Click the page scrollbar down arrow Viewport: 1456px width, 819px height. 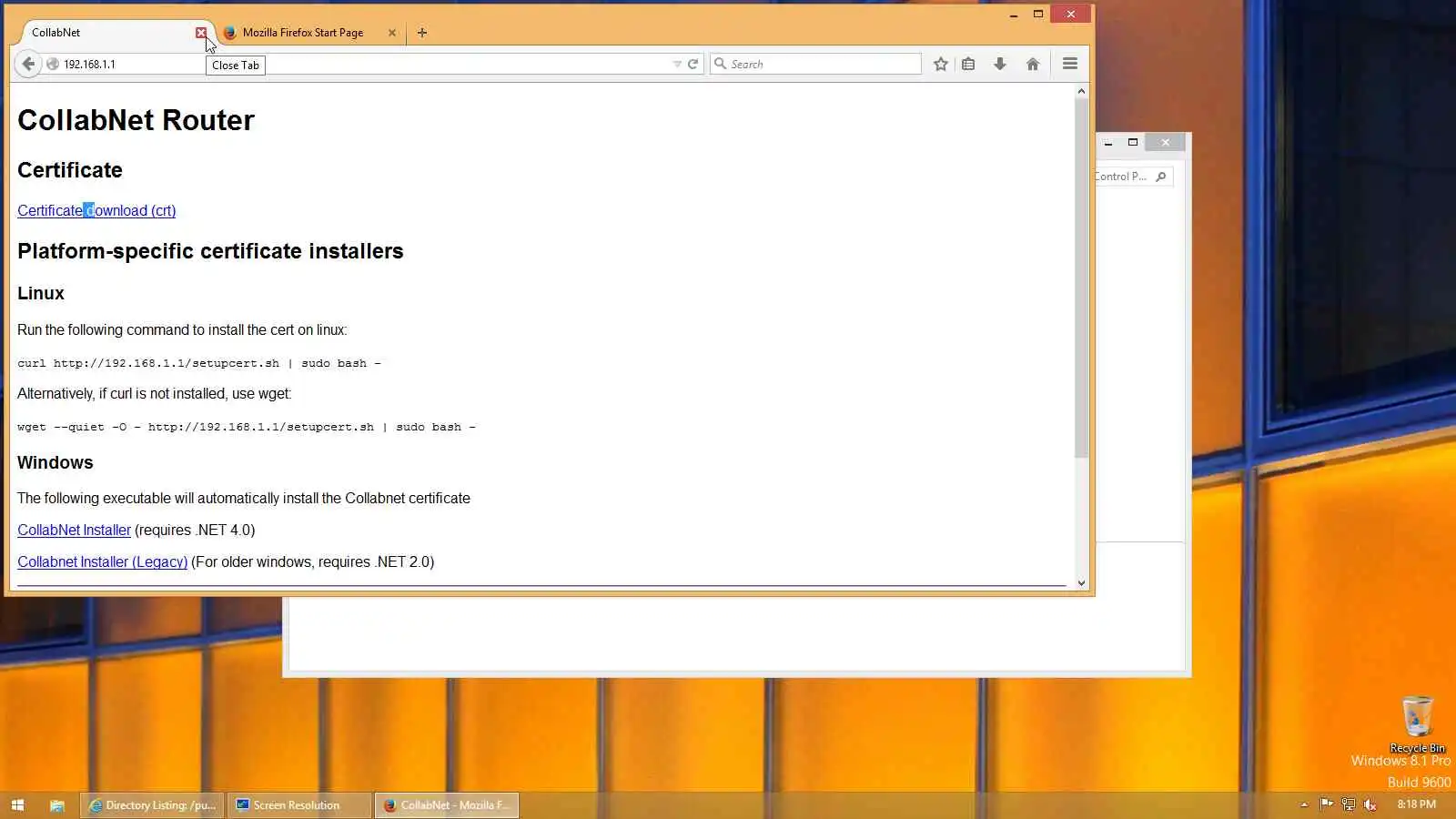tap(1081, 583)
